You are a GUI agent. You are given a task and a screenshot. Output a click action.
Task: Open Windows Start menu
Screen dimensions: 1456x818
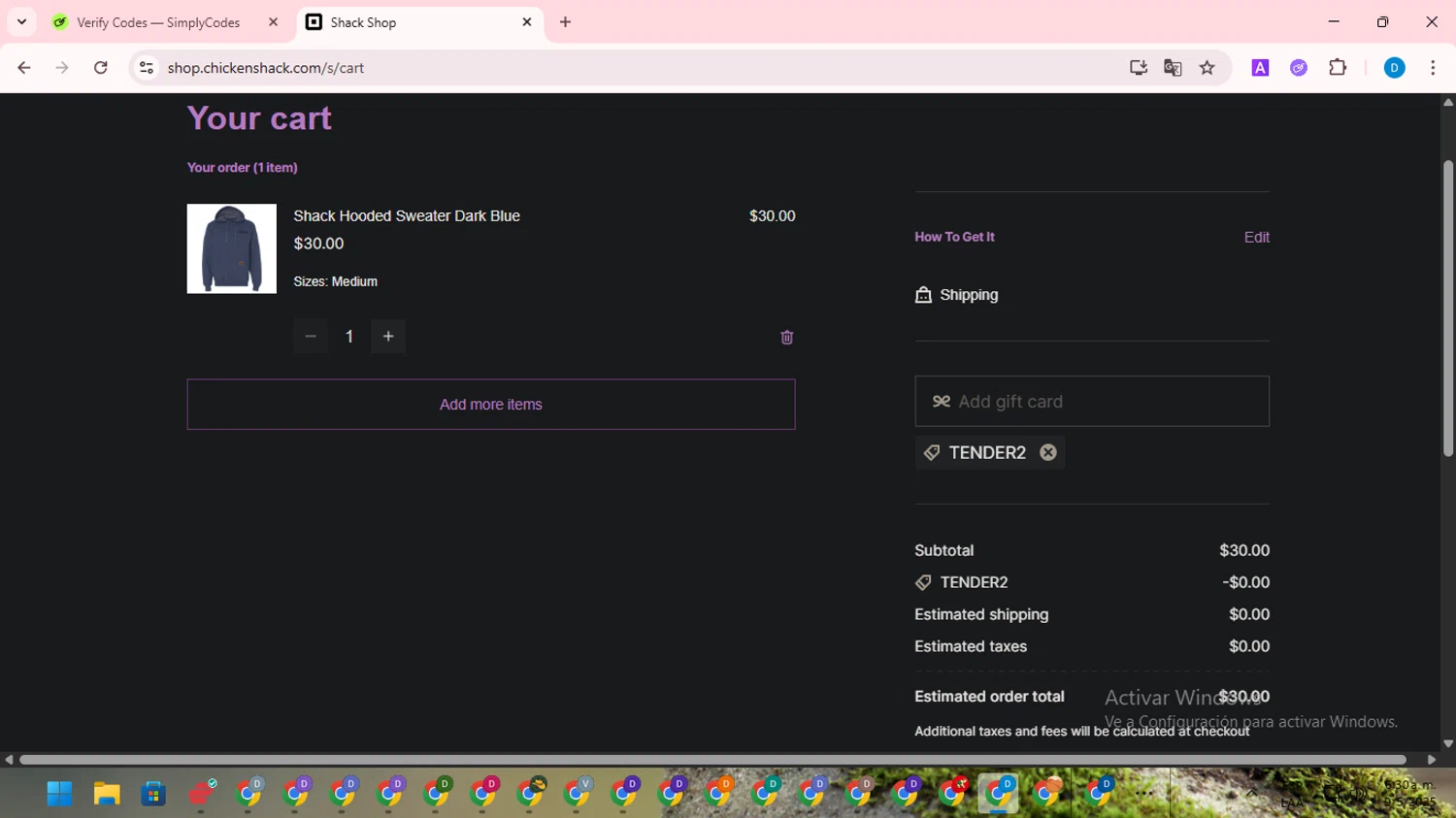click(59, 794)
